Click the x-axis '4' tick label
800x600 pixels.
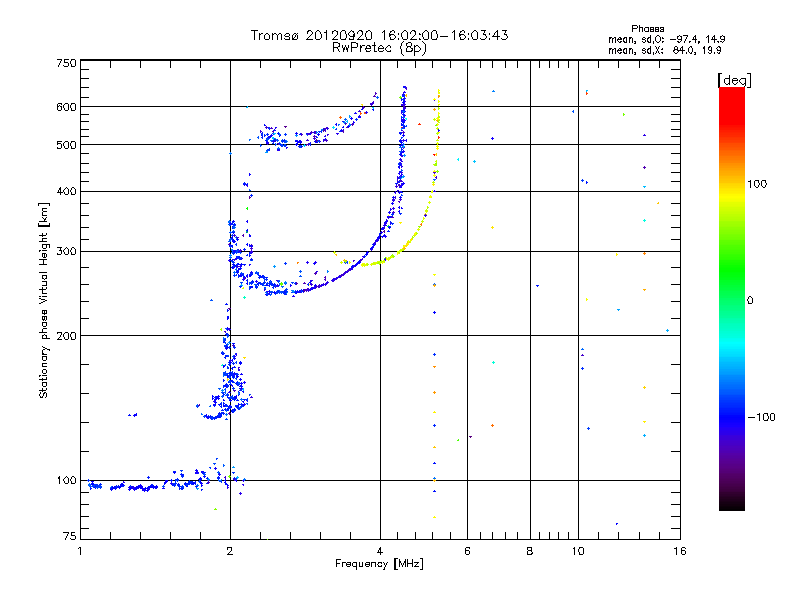click(x=380, y=551)
